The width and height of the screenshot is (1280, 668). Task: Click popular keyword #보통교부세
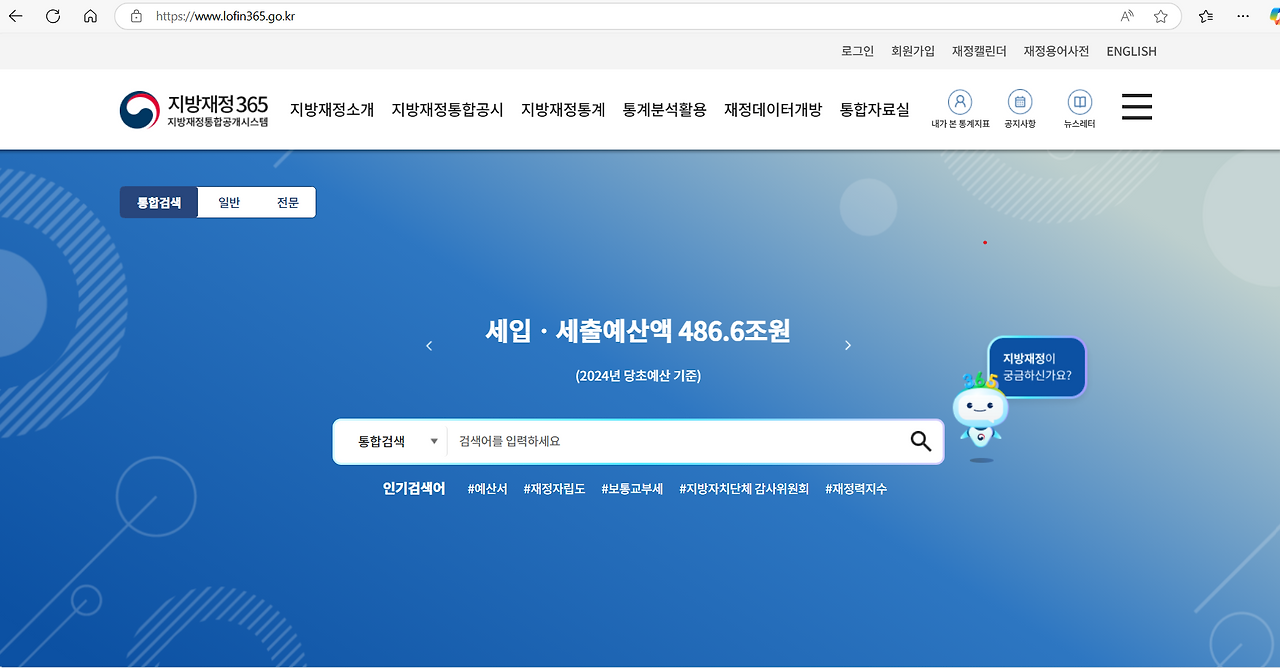click(632, 489)
